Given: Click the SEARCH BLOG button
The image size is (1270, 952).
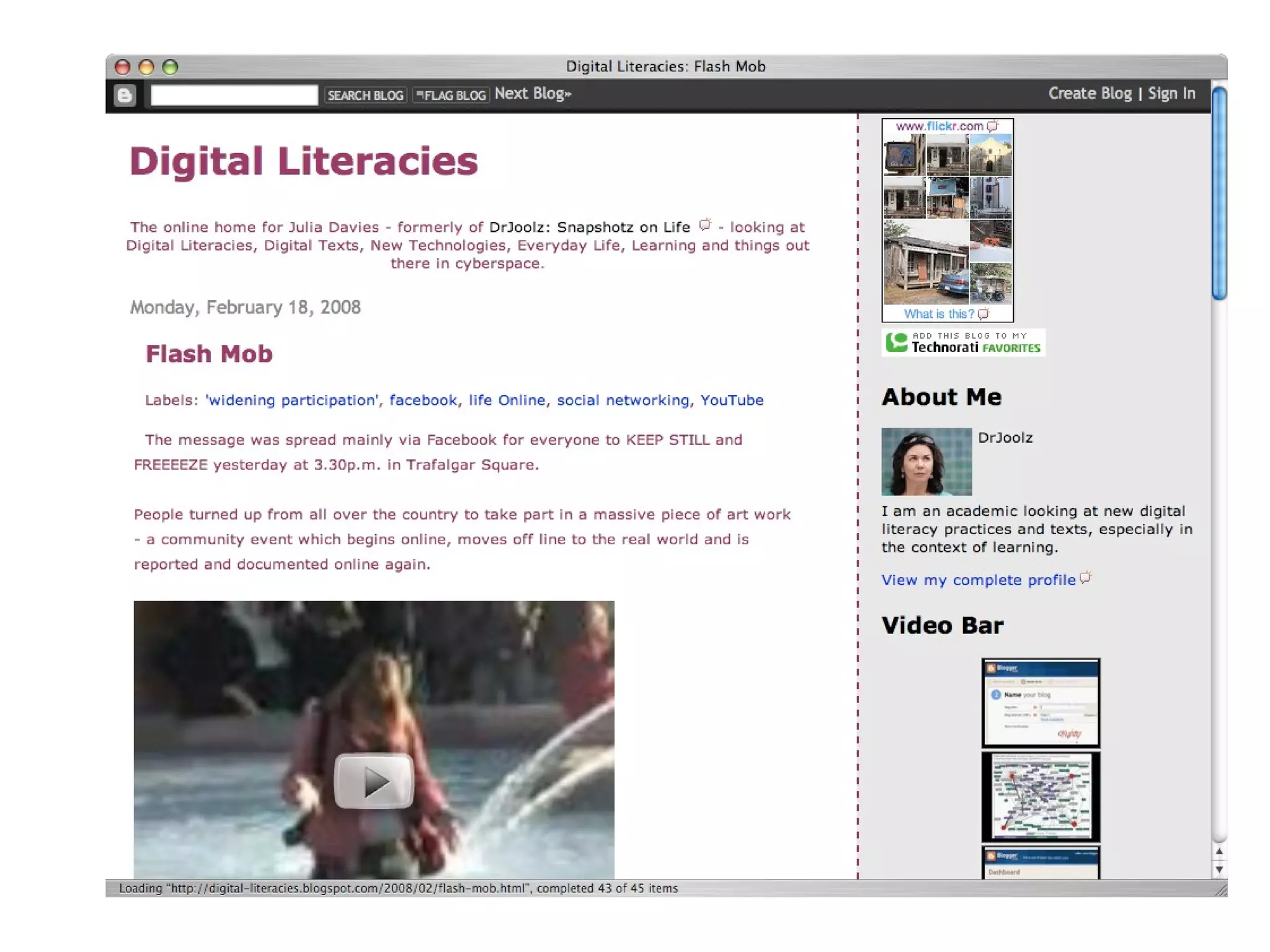Looking at the screenshot, I should 365,95.
